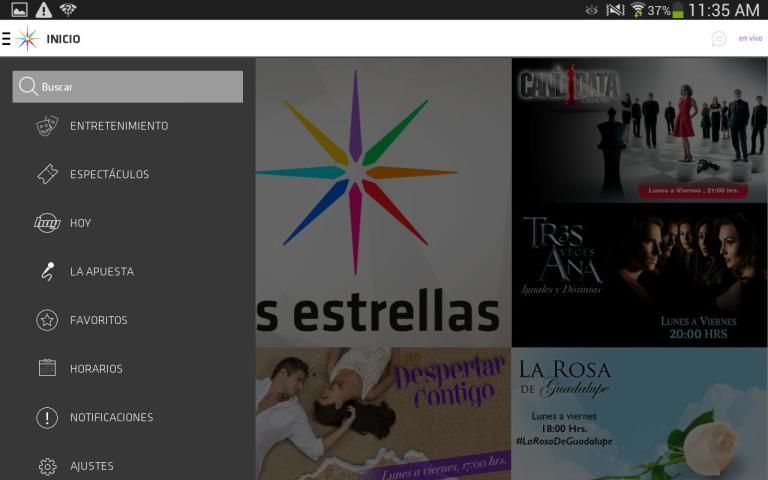Tap the microphone icon for La Apuesta
This screenshot has height=480, width=768.
[47, 271]
